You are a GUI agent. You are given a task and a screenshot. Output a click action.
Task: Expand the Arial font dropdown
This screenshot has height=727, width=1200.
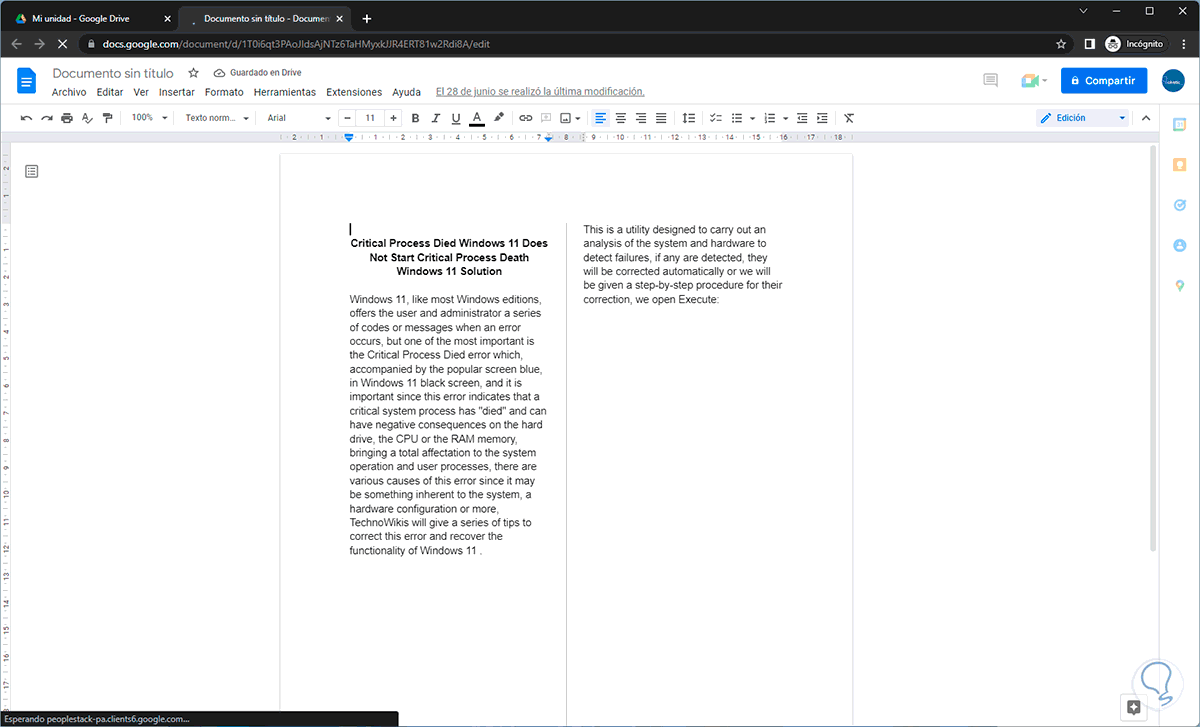point(297,118)
